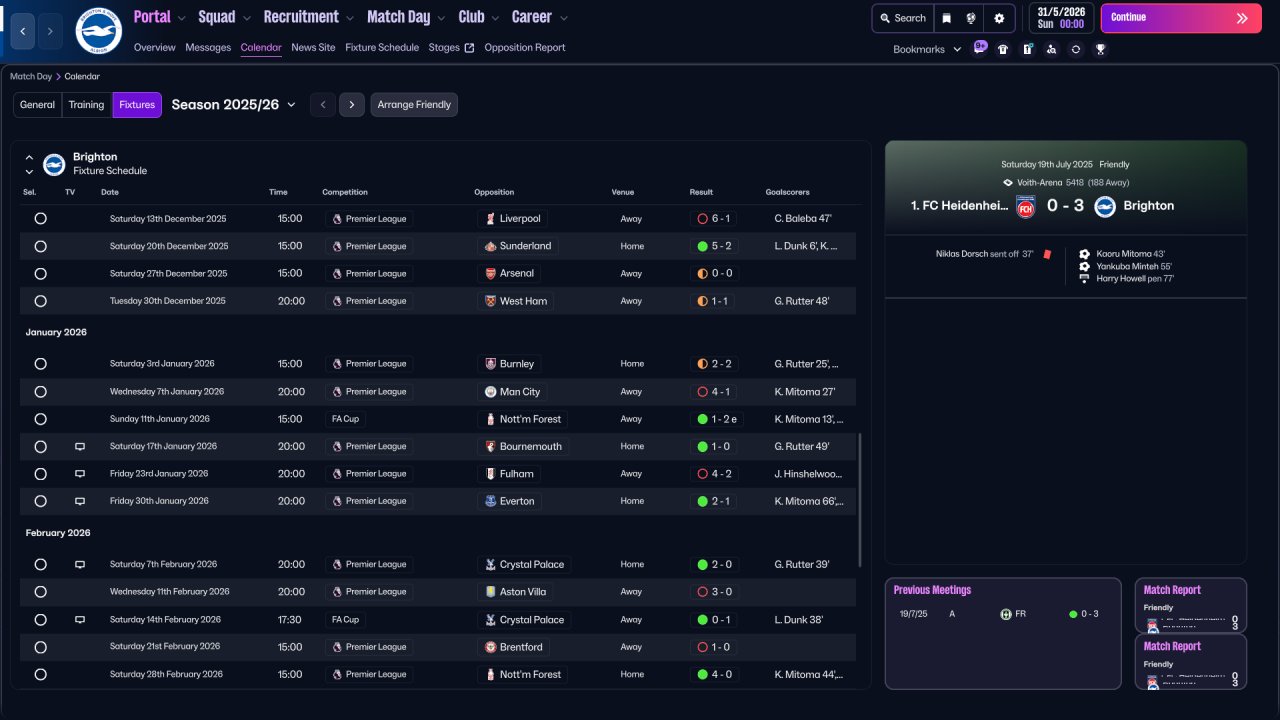Select the radio button for the West Ham fixture
Screen dimensions: 1280x720
coord(40,301)
